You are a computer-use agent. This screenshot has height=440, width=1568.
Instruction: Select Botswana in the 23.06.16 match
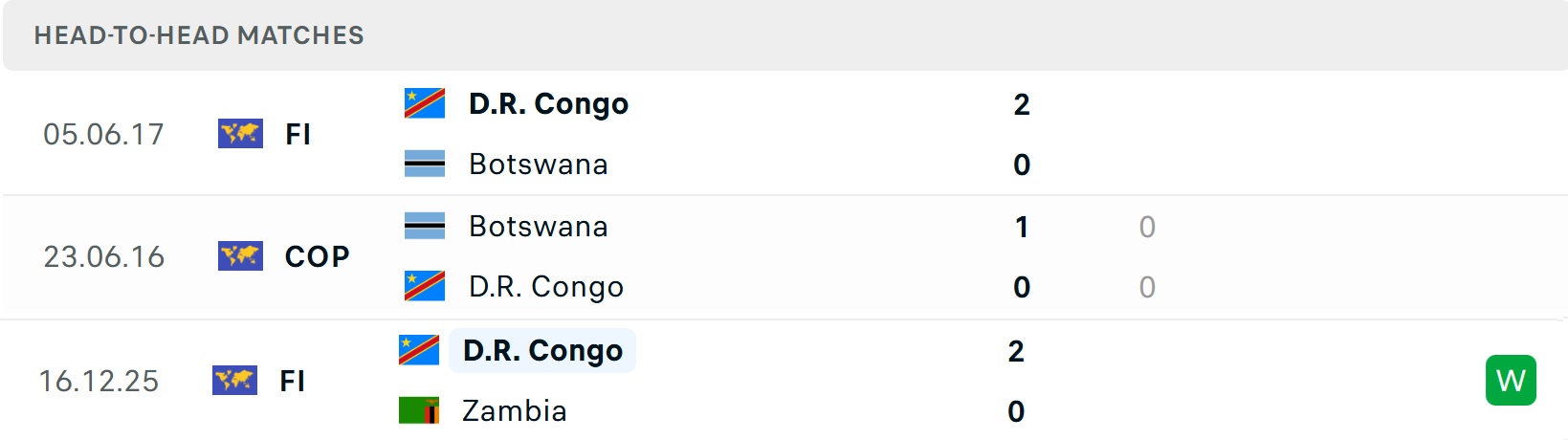[538, 227]
